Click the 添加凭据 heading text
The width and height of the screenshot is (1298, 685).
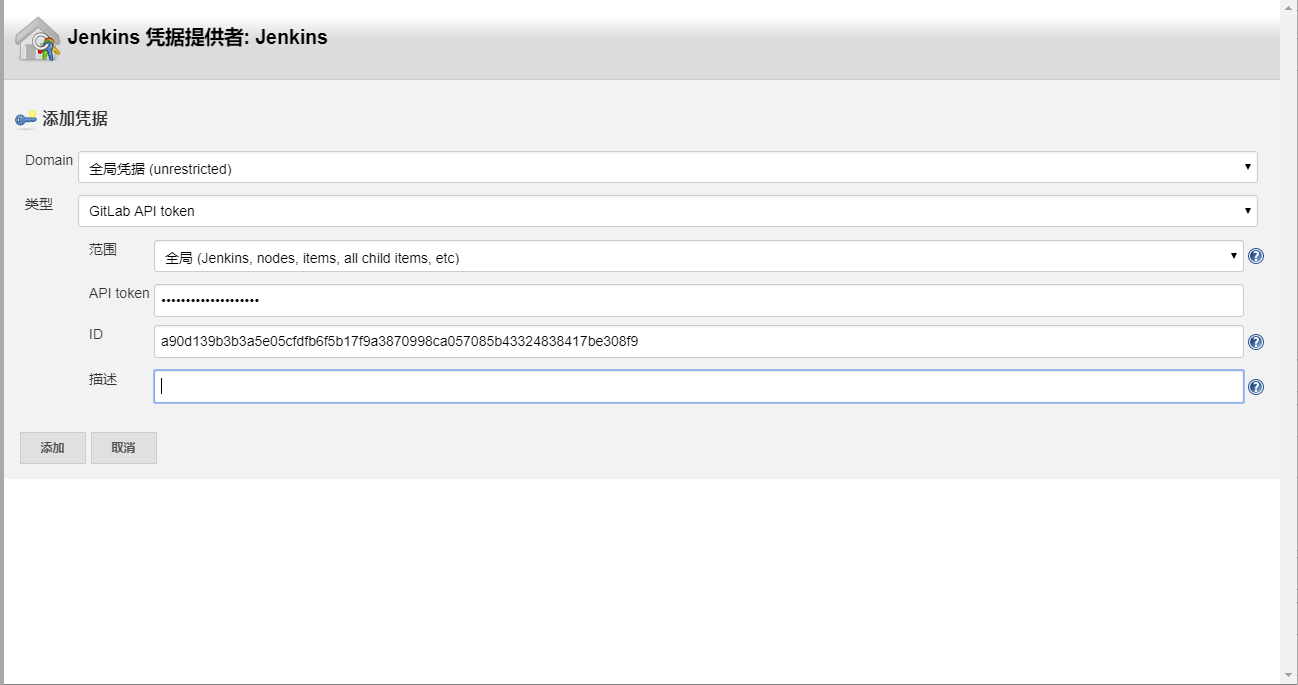point(75,119)
